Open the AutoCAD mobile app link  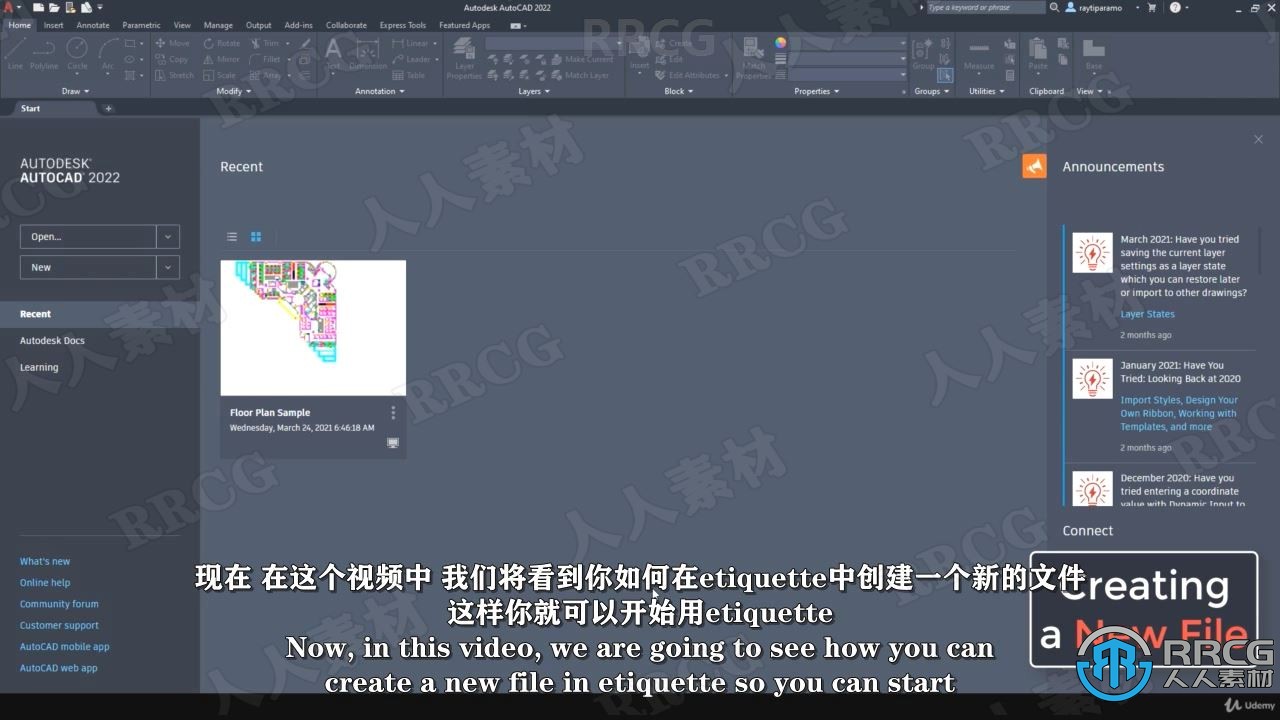click(65, 647)
